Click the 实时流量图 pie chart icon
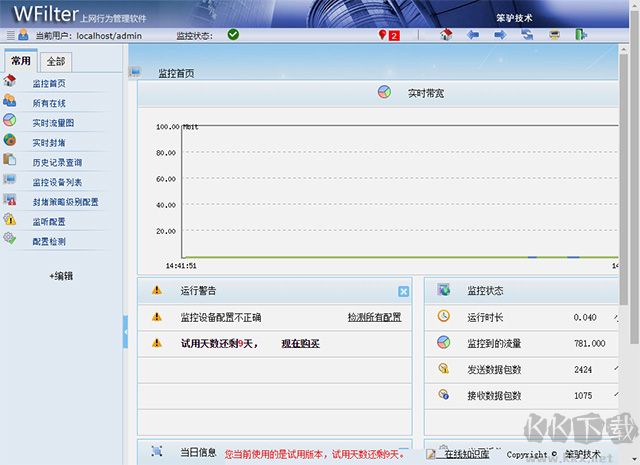The width and height of the screenshot is (640, 465). tap(10, 120)
